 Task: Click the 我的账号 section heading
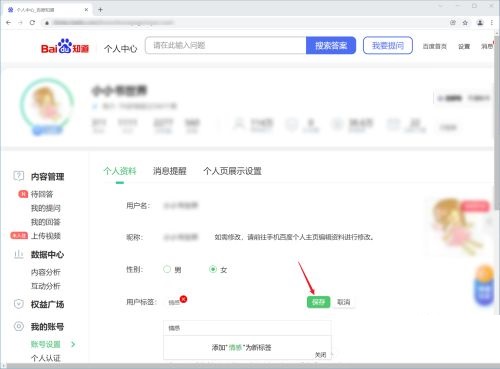click(47, 326)
